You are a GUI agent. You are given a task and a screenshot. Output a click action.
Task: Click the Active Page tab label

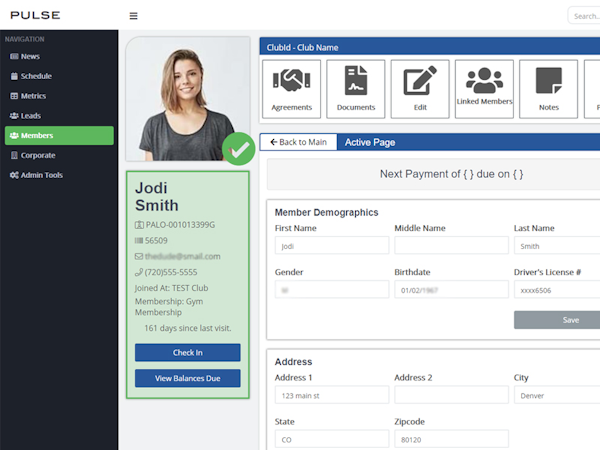click(370, 142)
